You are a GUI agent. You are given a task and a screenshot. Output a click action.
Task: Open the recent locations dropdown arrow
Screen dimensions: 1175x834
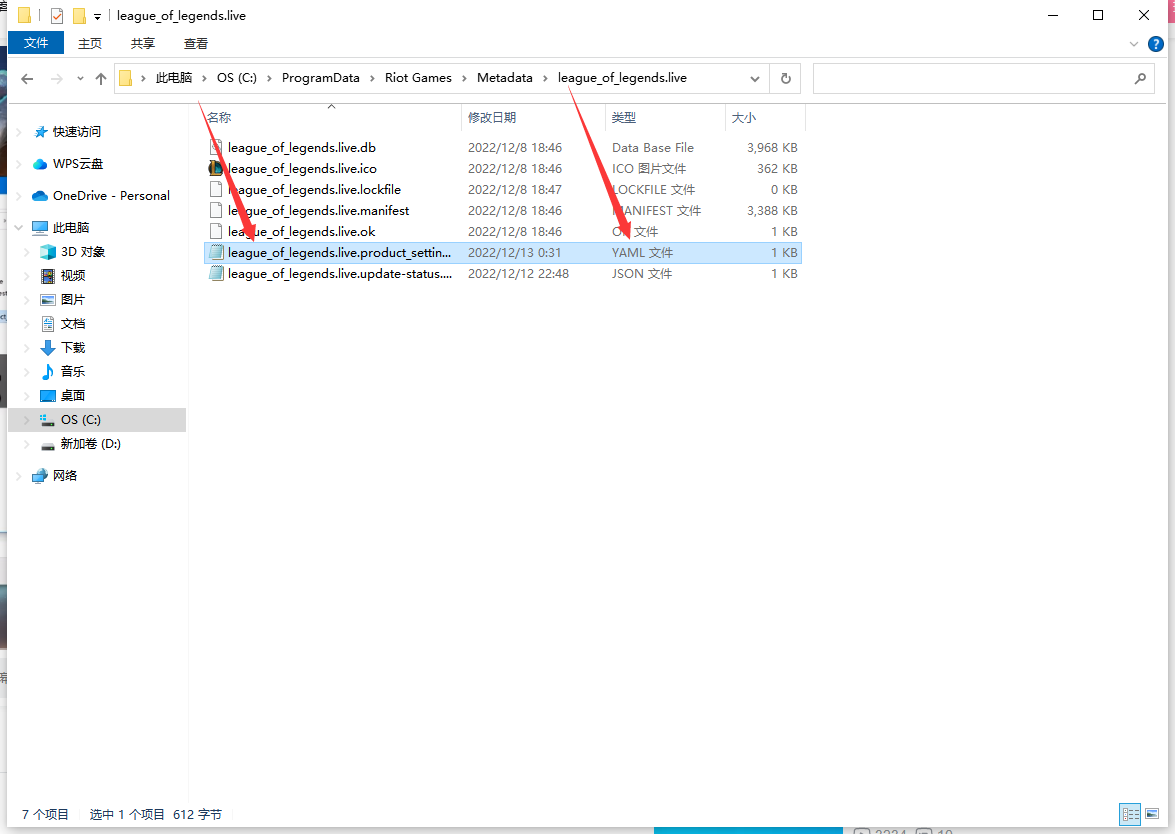(80, 78)
